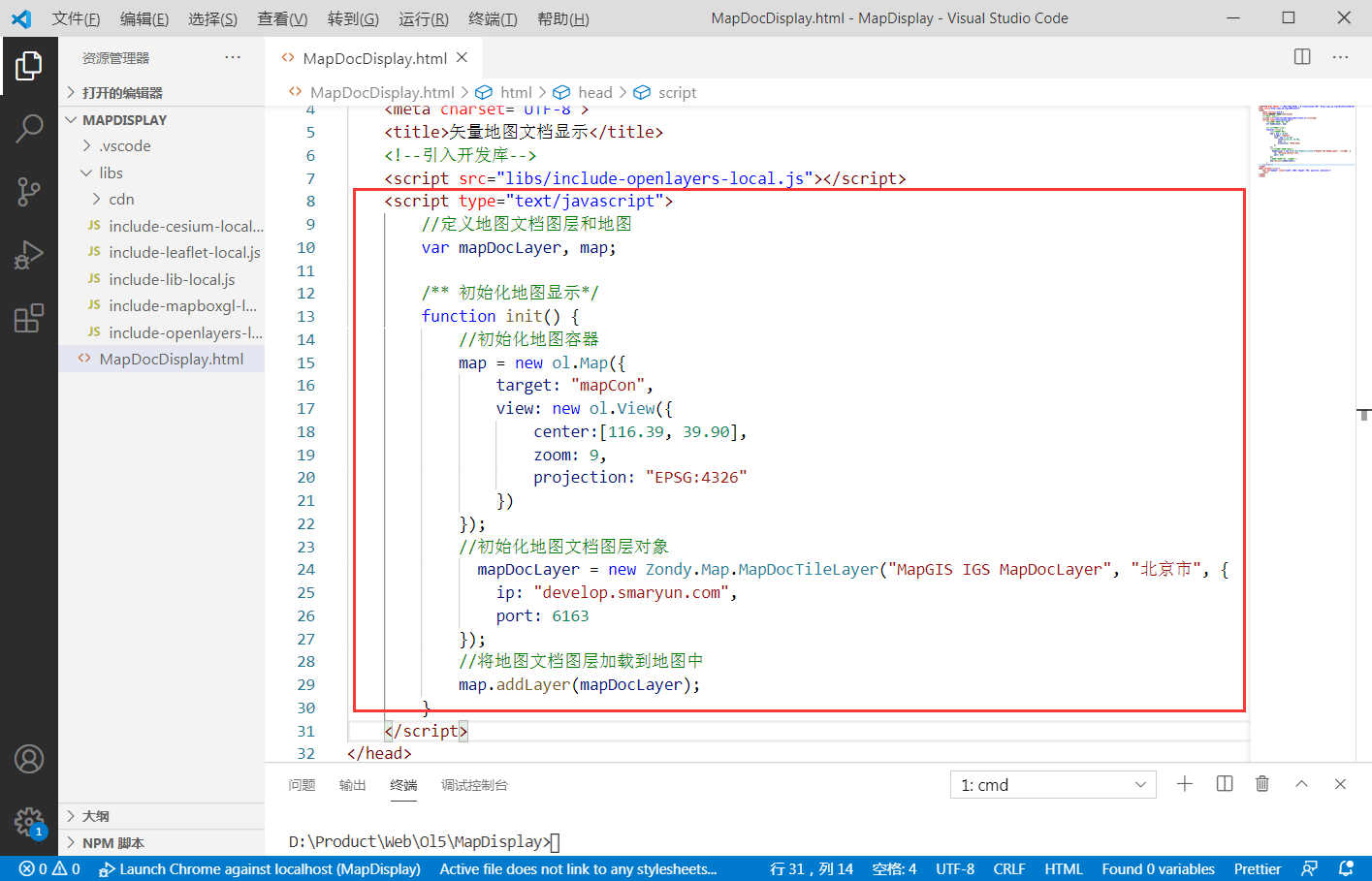Click the code minimap preview
Image resolution: width=1372 pixels, height=881 pixels.
[x=1305, y=141]
